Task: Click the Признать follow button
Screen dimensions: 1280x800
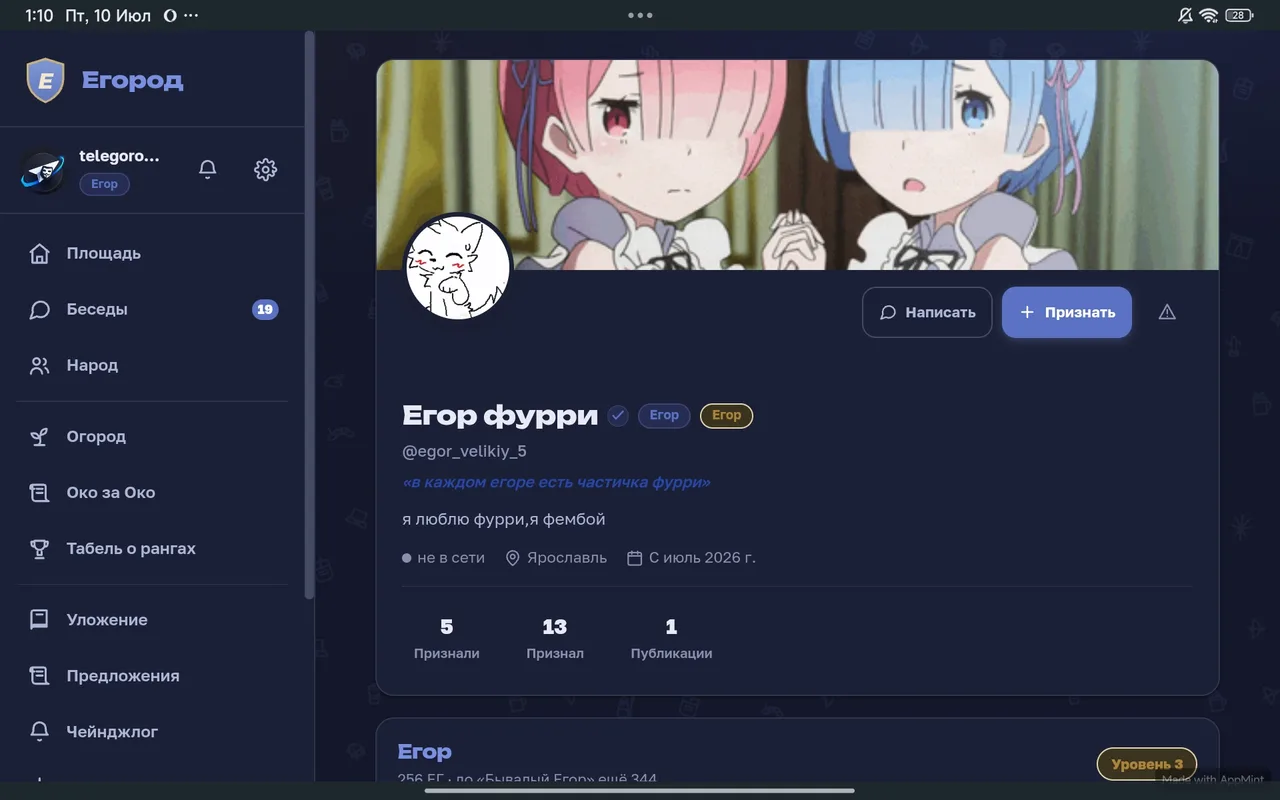Action: [1067, 312]
